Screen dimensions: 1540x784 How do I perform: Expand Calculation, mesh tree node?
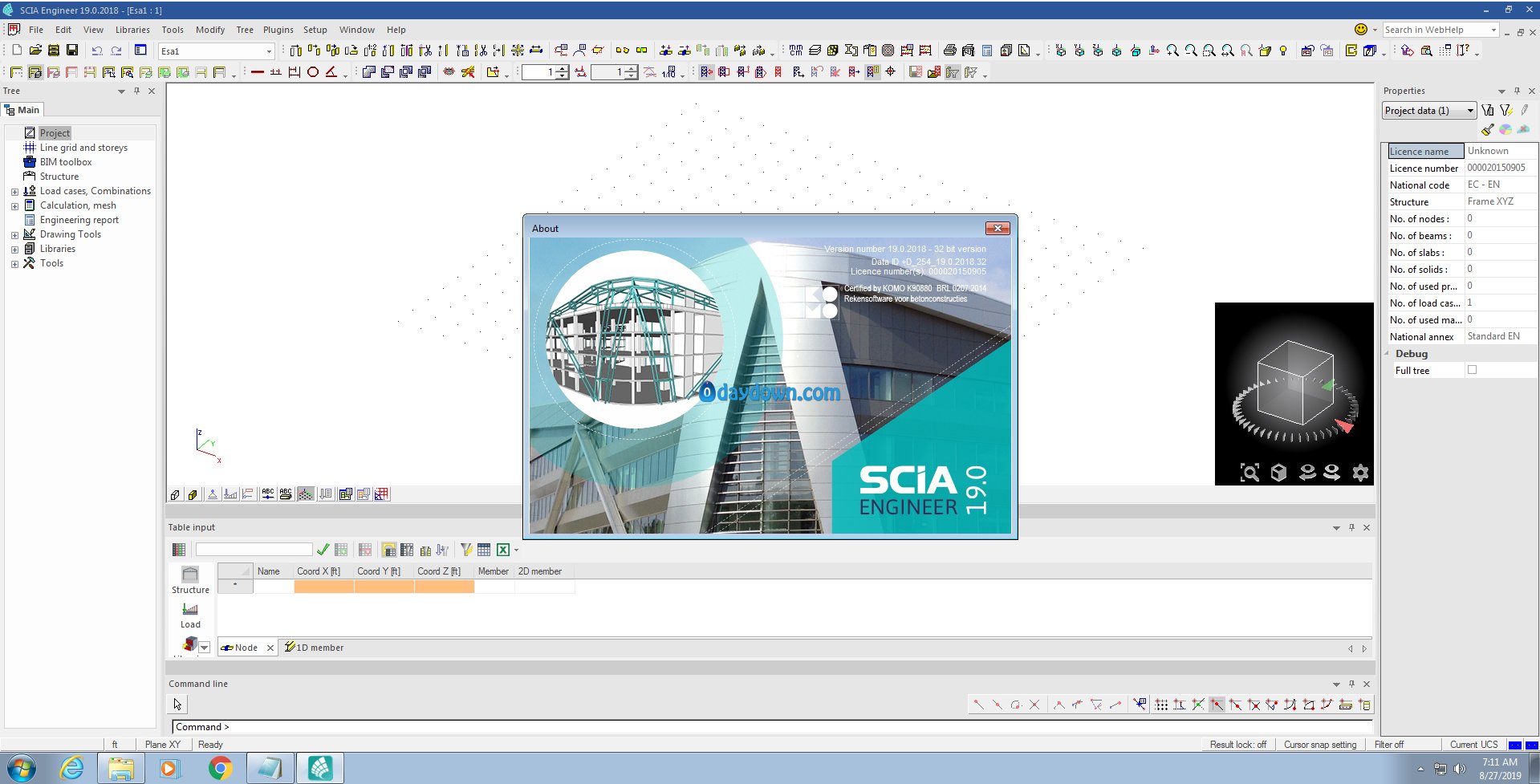click(x=14, y=206)
